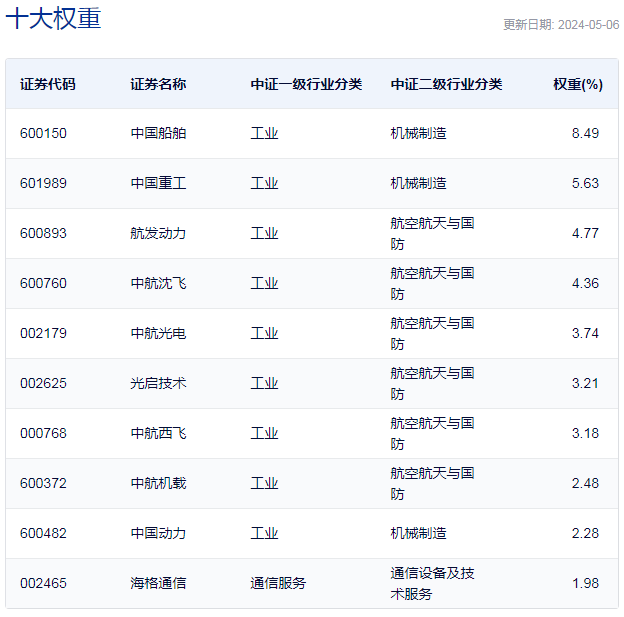
Task: Click weight value 3.21
Action: coord(585,383)
